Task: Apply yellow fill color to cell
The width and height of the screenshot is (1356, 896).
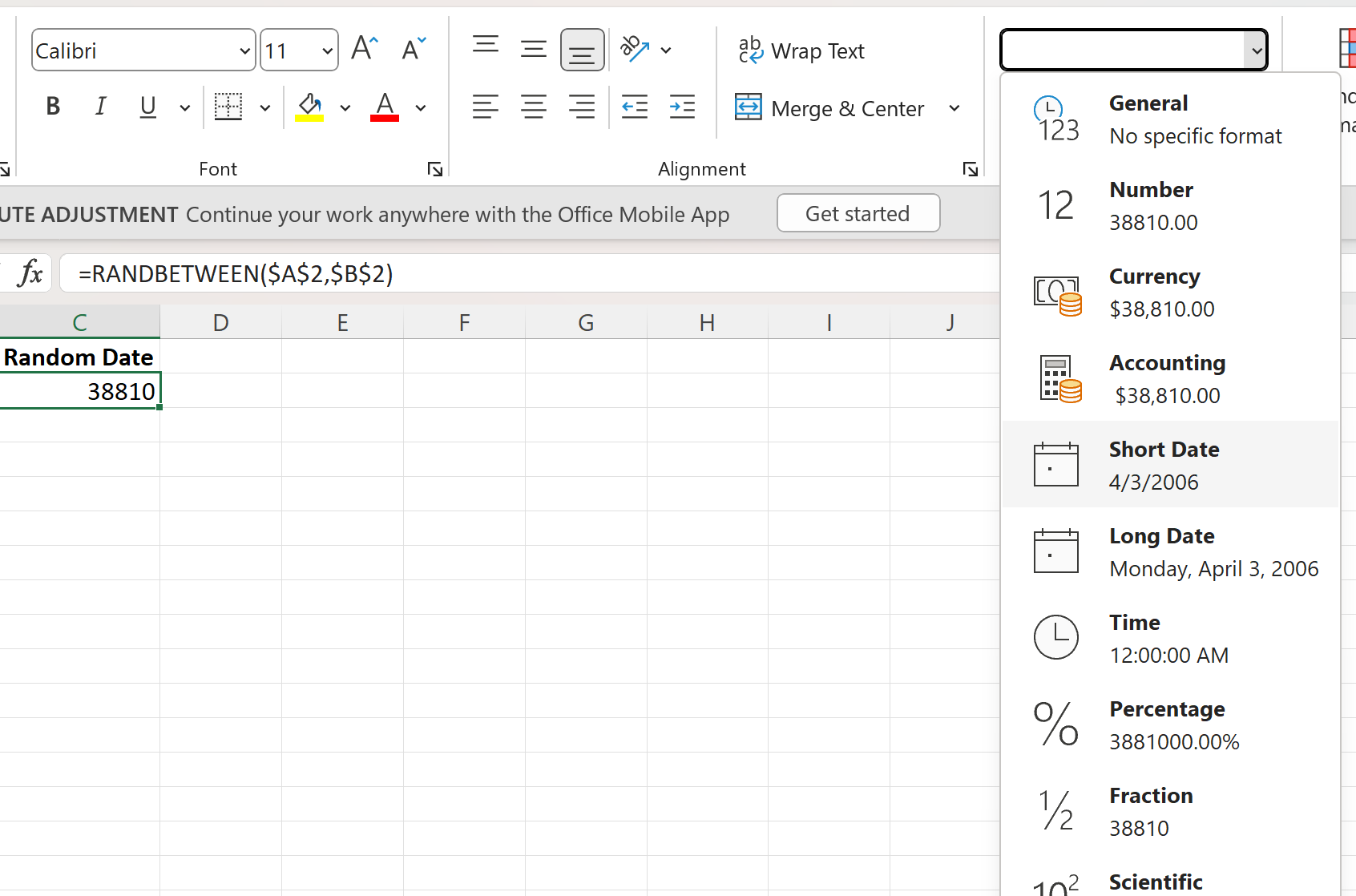Action: [309, 107]
